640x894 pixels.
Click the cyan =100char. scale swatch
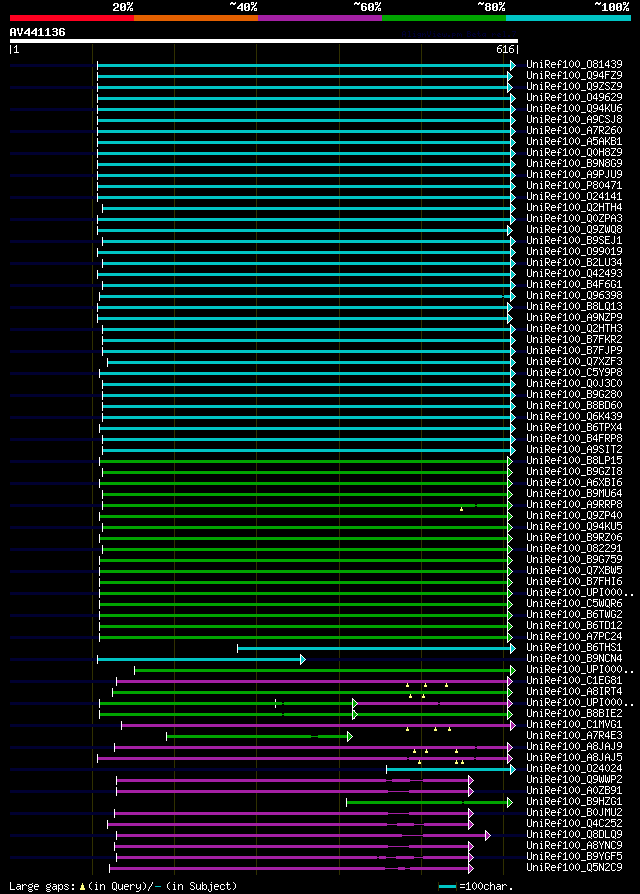click(x=448, y=887)
